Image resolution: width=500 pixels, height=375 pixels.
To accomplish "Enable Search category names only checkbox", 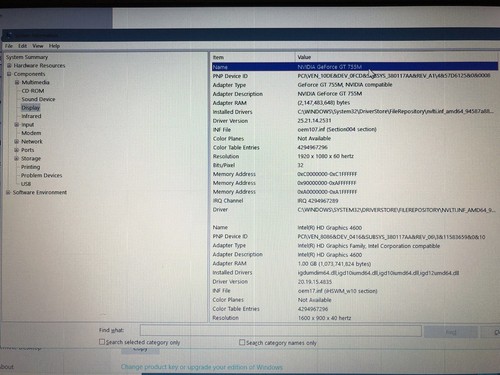I will click(x=242, y=342).
